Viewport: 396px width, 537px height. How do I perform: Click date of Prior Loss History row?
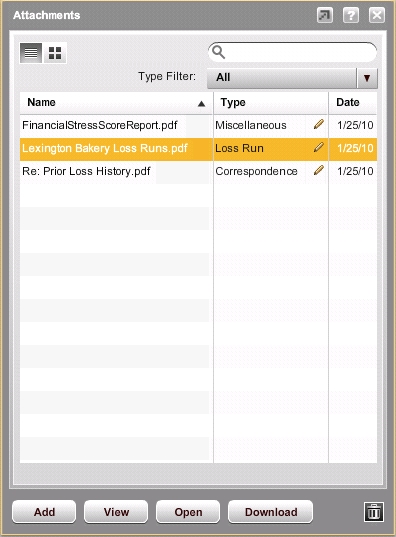tap(355, 171)
